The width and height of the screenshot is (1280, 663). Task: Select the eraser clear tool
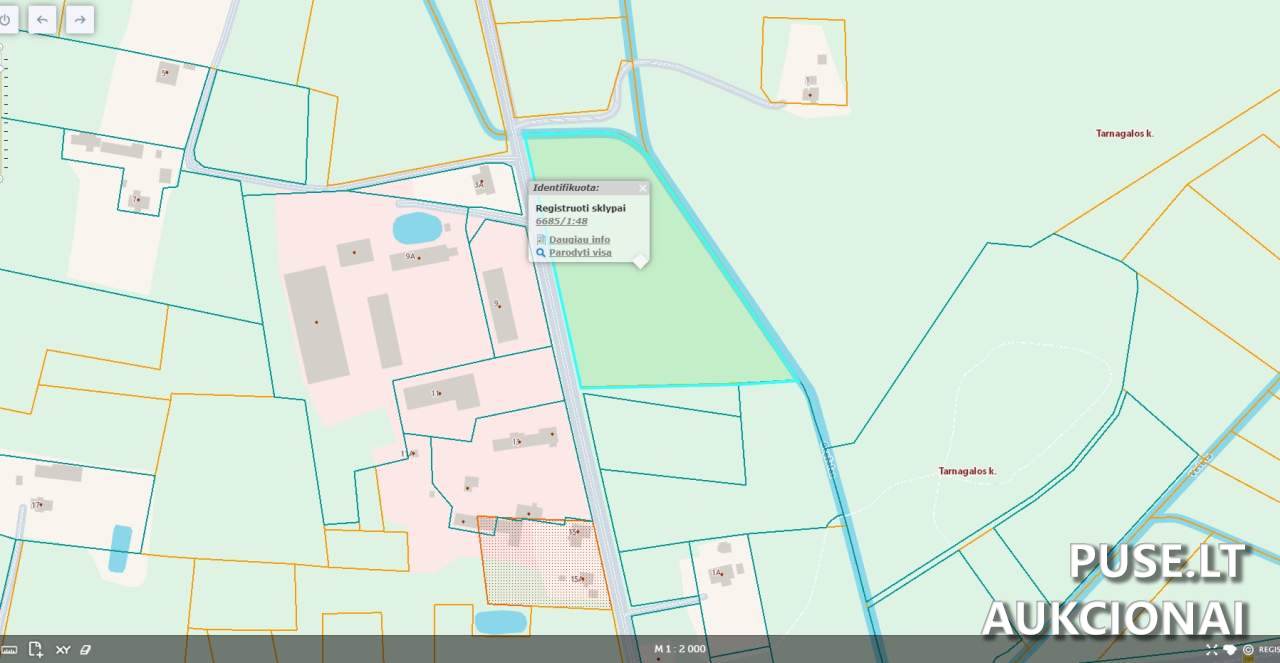point(86,649)
